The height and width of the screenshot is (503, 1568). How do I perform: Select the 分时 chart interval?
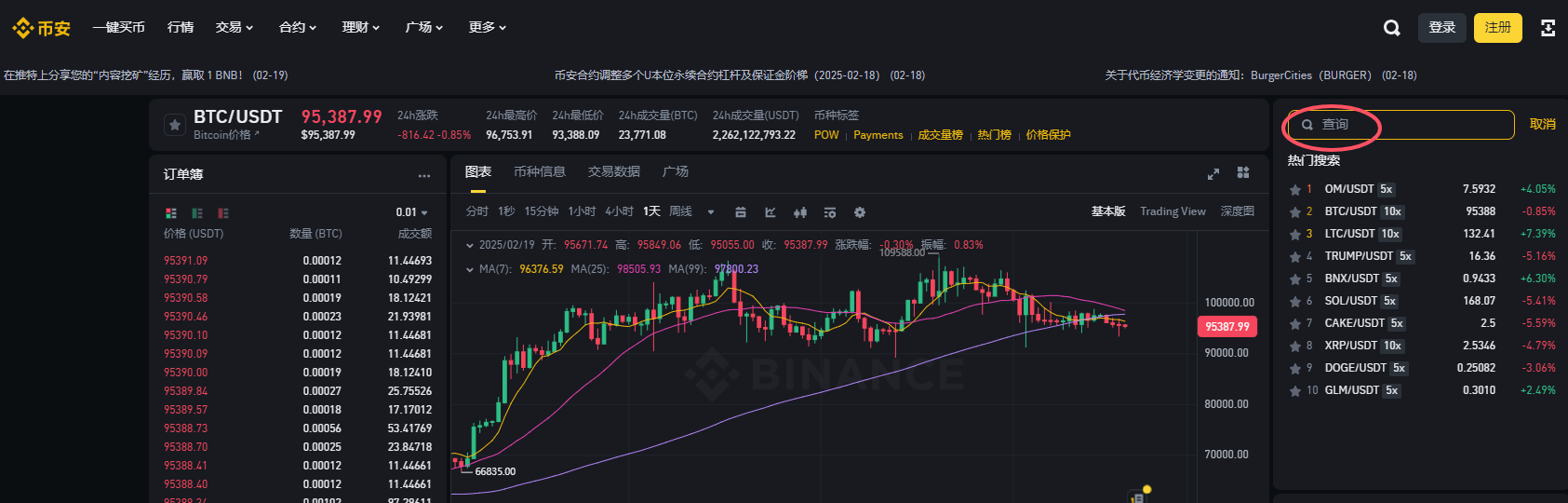tap(477, 212)
